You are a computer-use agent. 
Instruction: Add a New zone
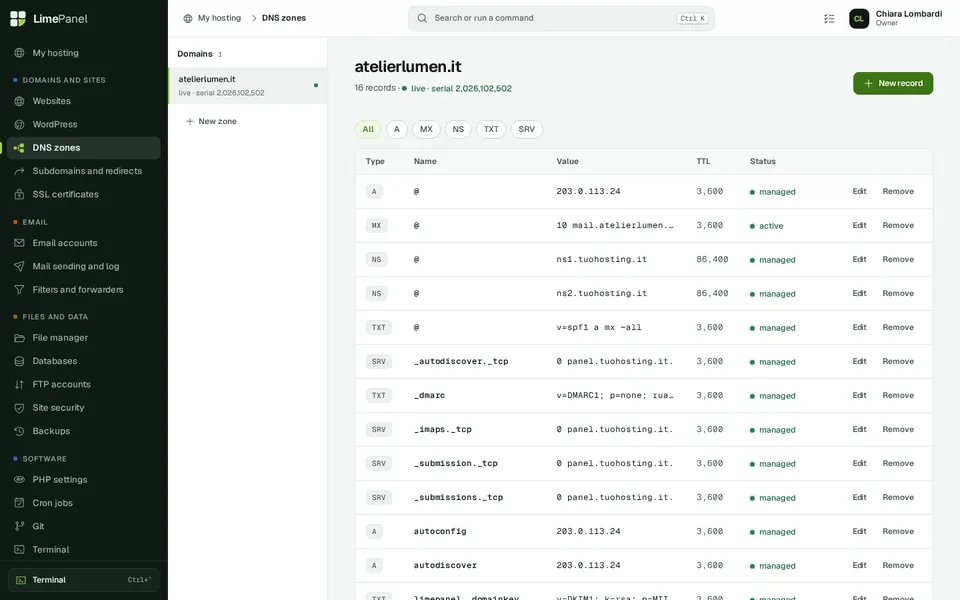(211, 121)
